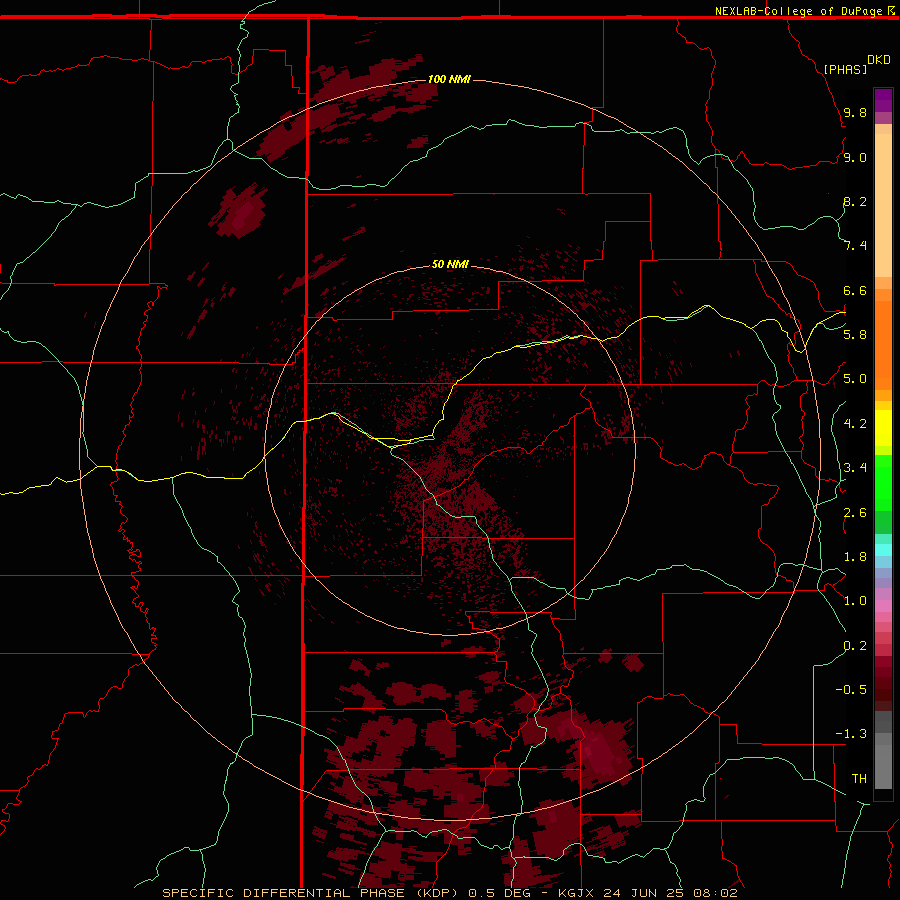Click the [PHAS] legend label
Viewport: 900px width, 900px height.
845,69
